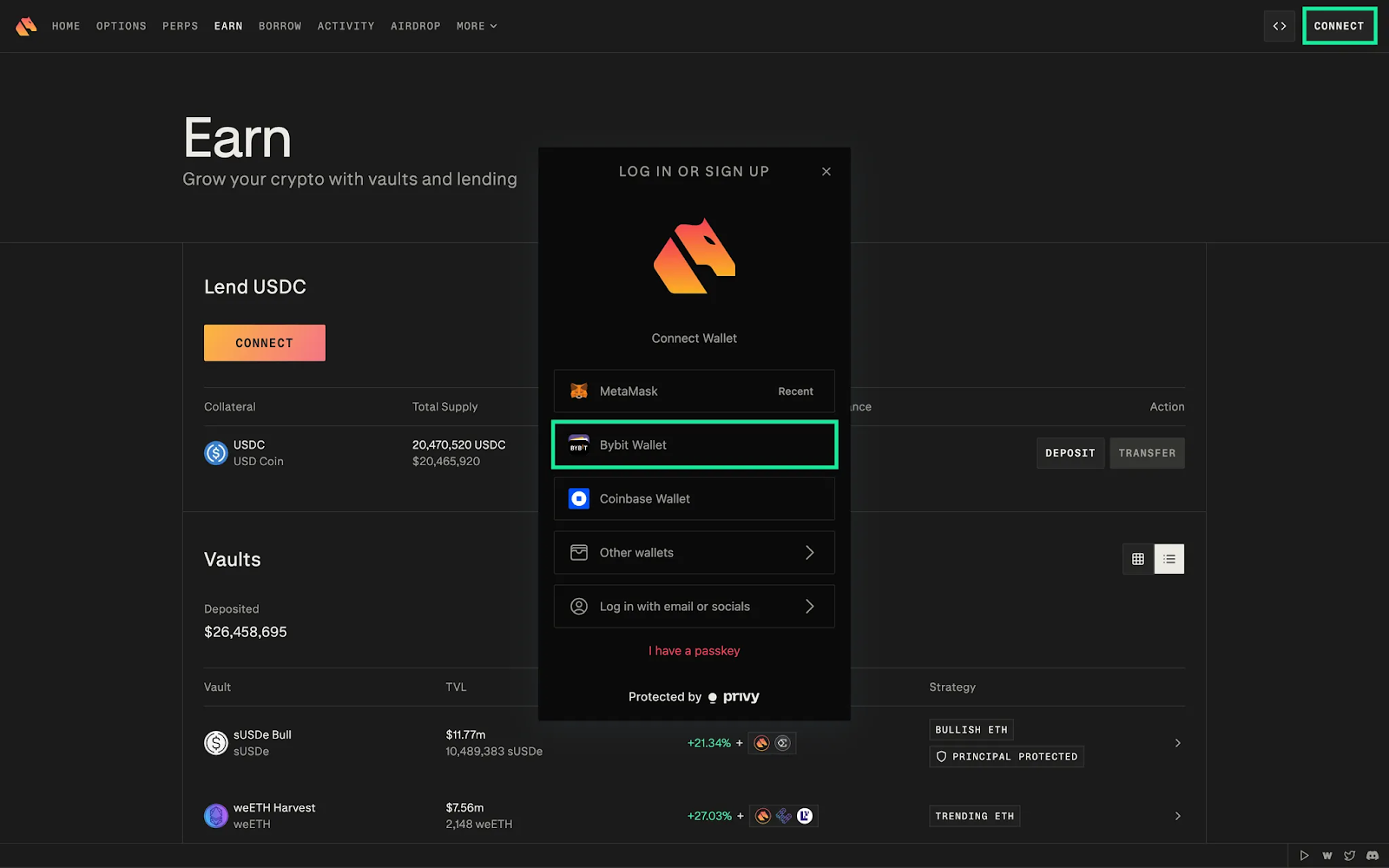Click the $7.56m TVL value
This screenshot has height=868, width=1389.
coord(464,808)
